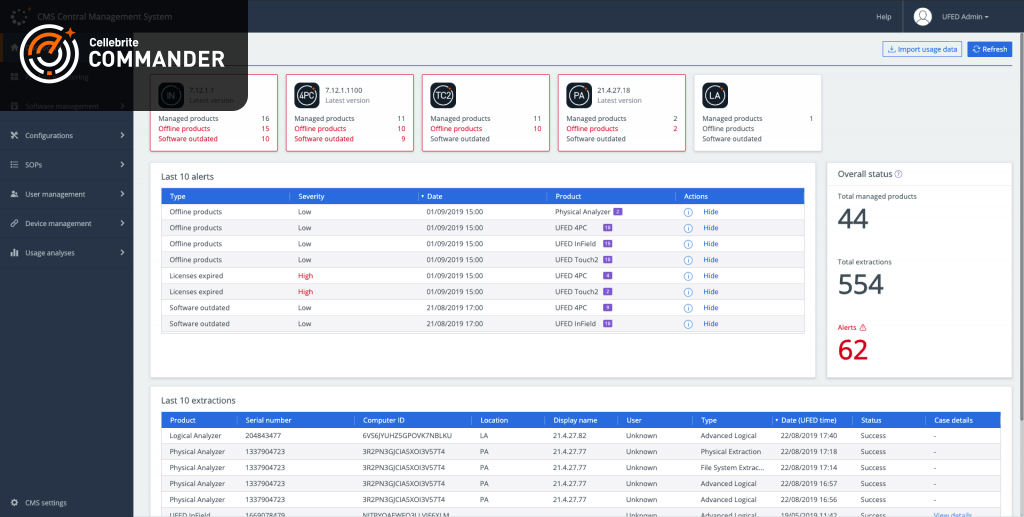Open info for UFED 4PC software outdated alert
This screenshot has width=1024, height=517.
pyautogui.click(x=688, y=308)
